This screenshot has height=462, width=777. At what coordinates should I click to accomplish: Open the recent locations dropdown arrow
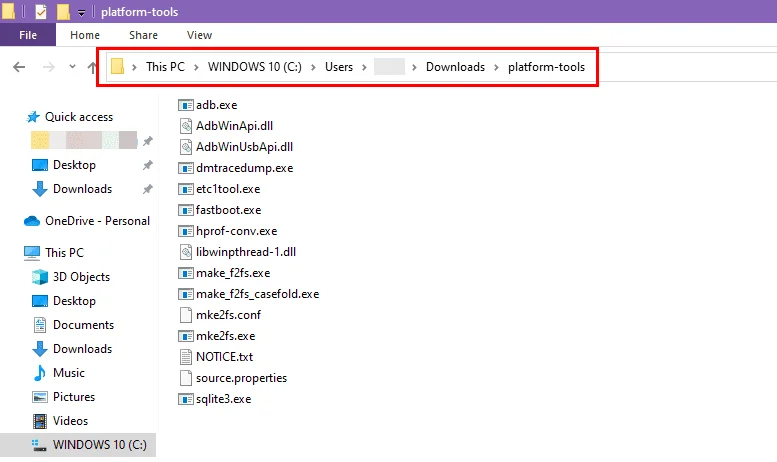click(72, 66)
